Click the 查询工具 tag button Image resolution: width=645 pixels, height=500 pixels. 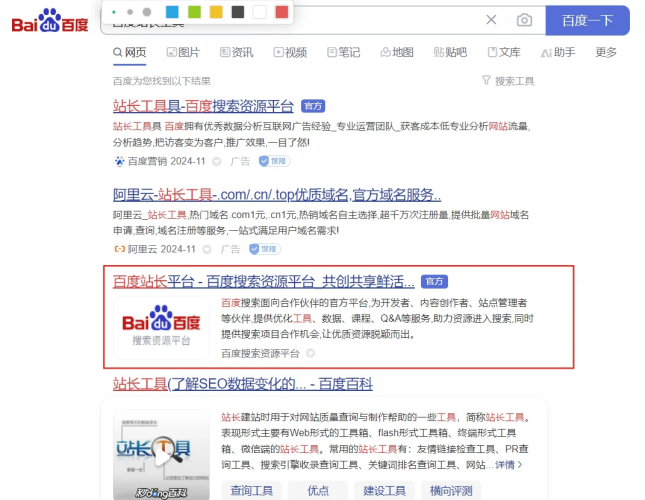[251, 491]
